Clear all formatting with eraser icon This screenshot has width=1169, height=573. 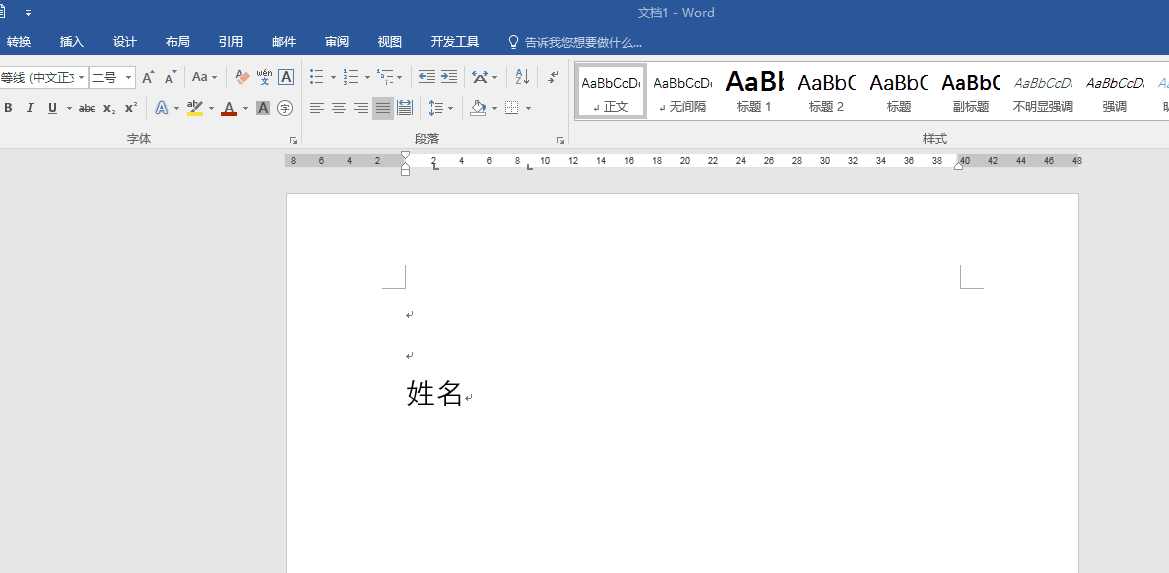click(x=242, y=77)
